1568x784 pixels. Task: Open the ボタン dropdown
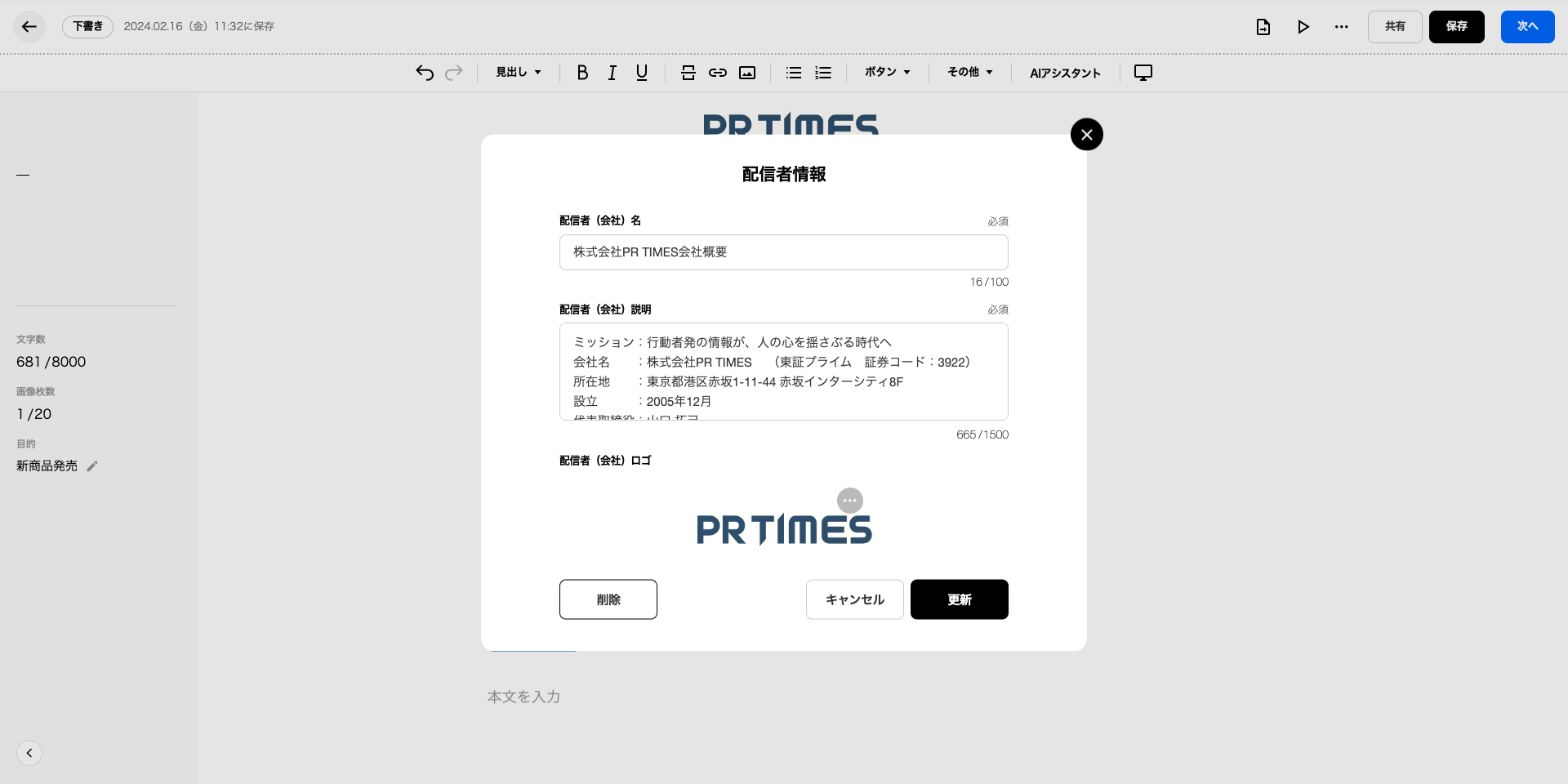(888, 73)
